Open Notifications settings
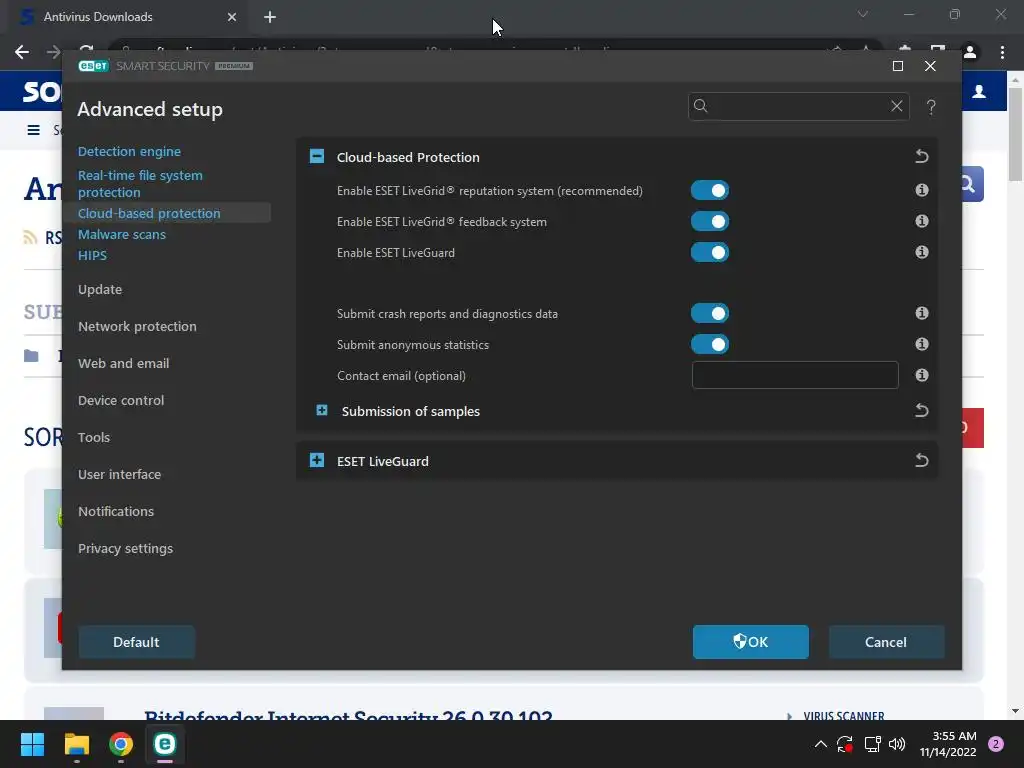The height and width of the screenshot is (768, 1024). tap(116, 511)
